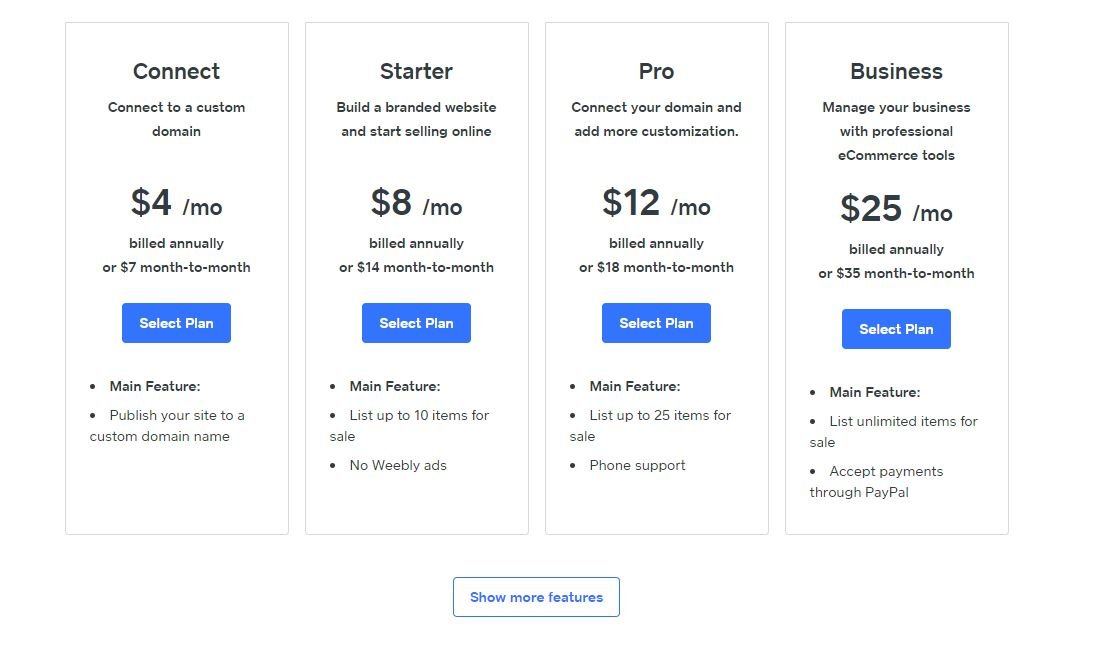Click the $8 /mo price
The height and width of the screenshot is (656, 1097).
coord(416,204)
